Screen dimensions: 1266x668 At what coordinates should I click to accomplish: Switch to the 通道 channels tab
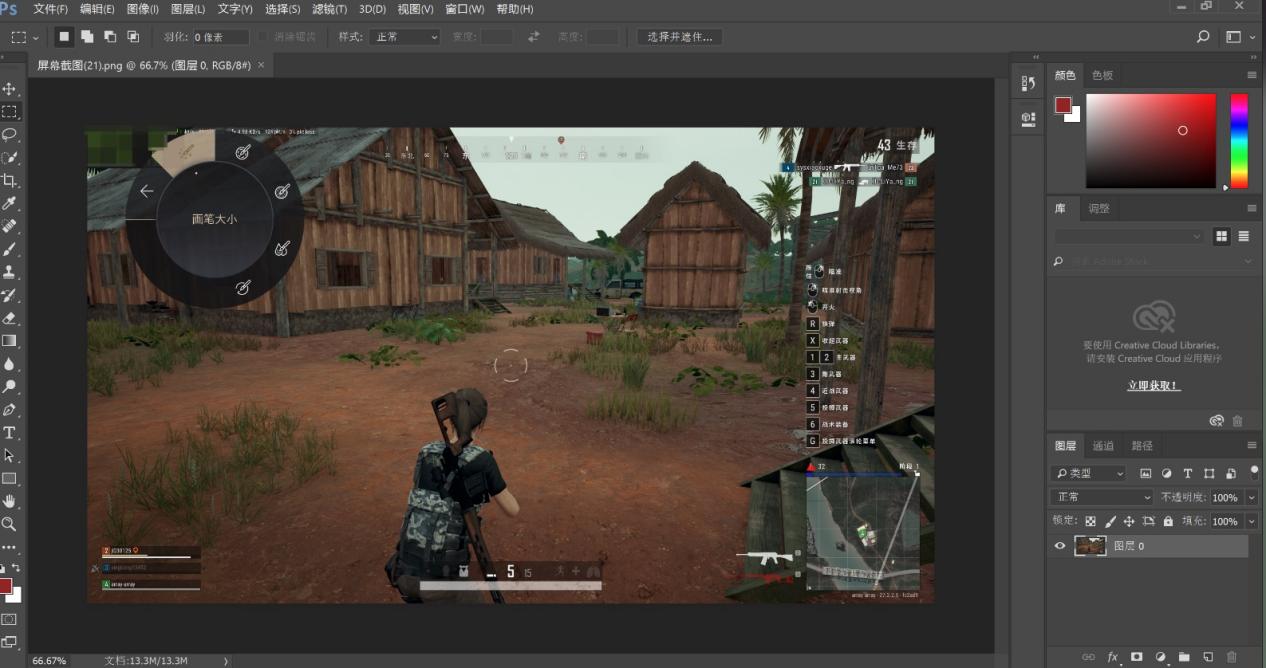coord(1104,445)
